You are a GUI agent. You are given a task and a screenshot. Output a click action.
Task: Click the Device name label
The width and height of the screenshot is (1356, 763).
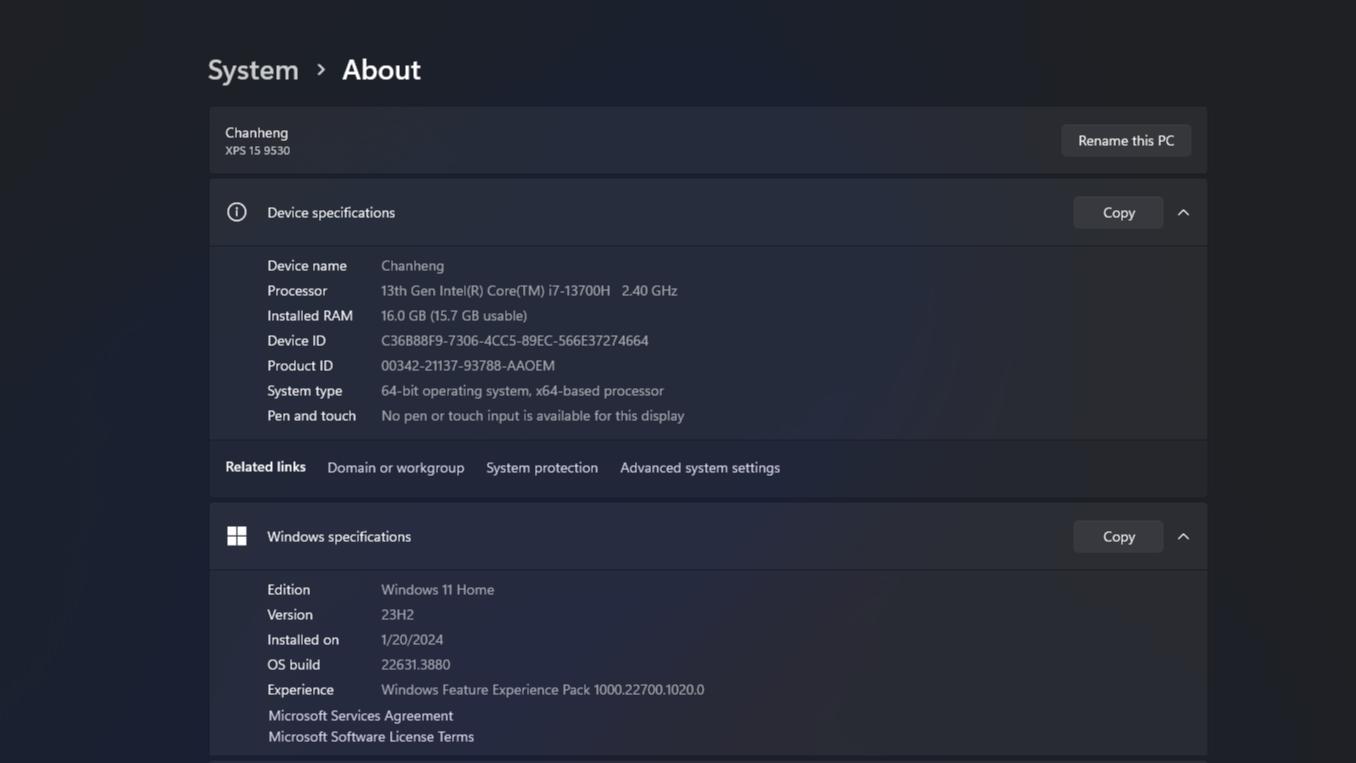point(307,265)
